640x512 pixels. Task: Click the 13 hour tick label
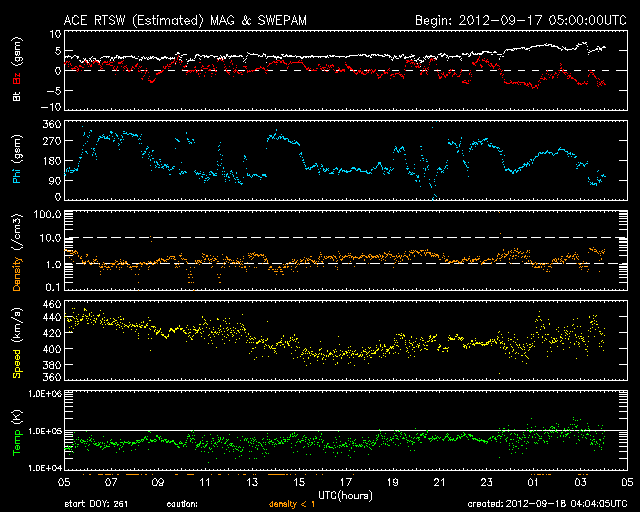[x=252, y=482]
